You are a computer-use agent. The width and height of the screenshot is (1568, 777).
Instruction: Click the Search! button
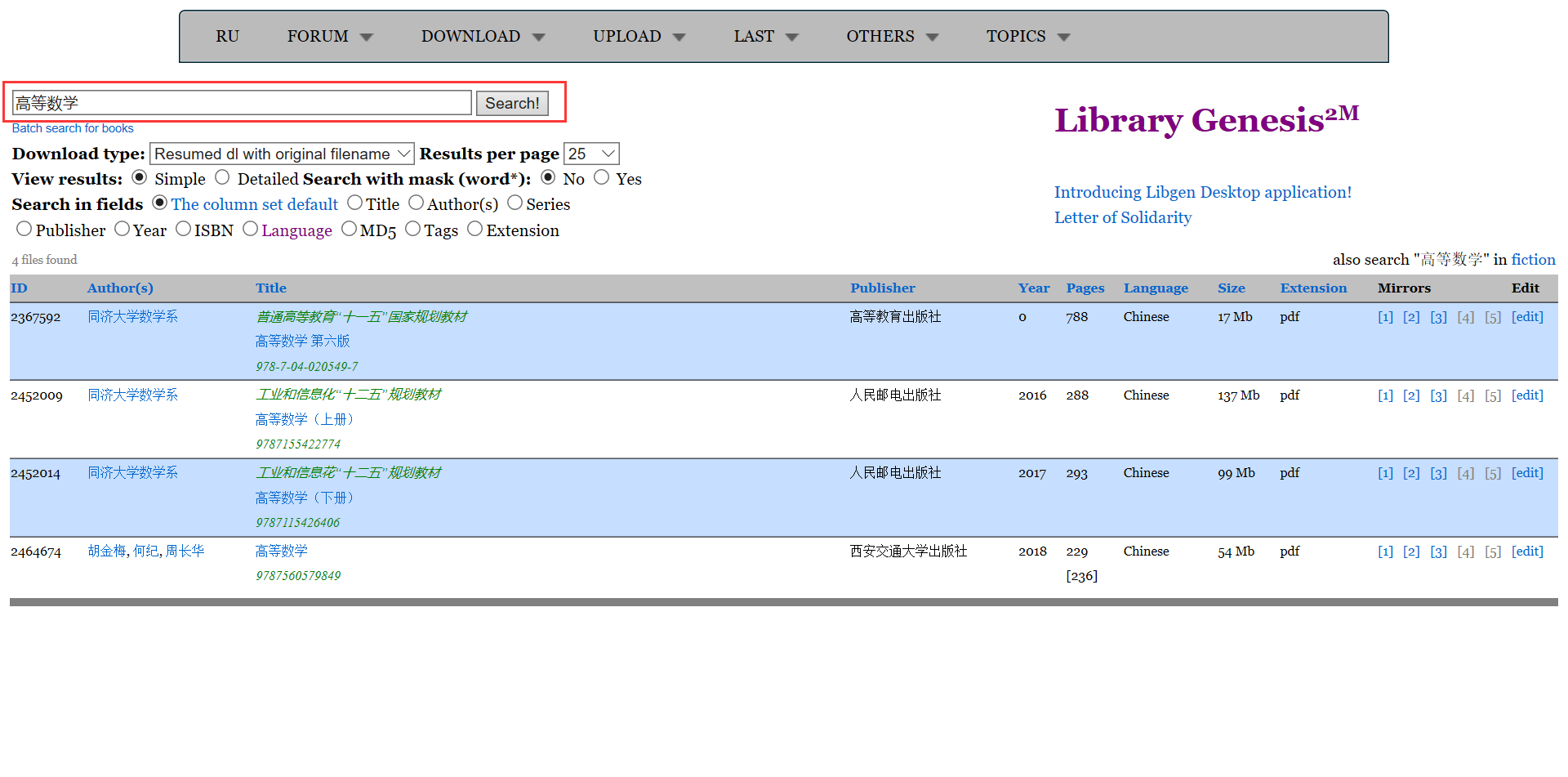point(512,104)
